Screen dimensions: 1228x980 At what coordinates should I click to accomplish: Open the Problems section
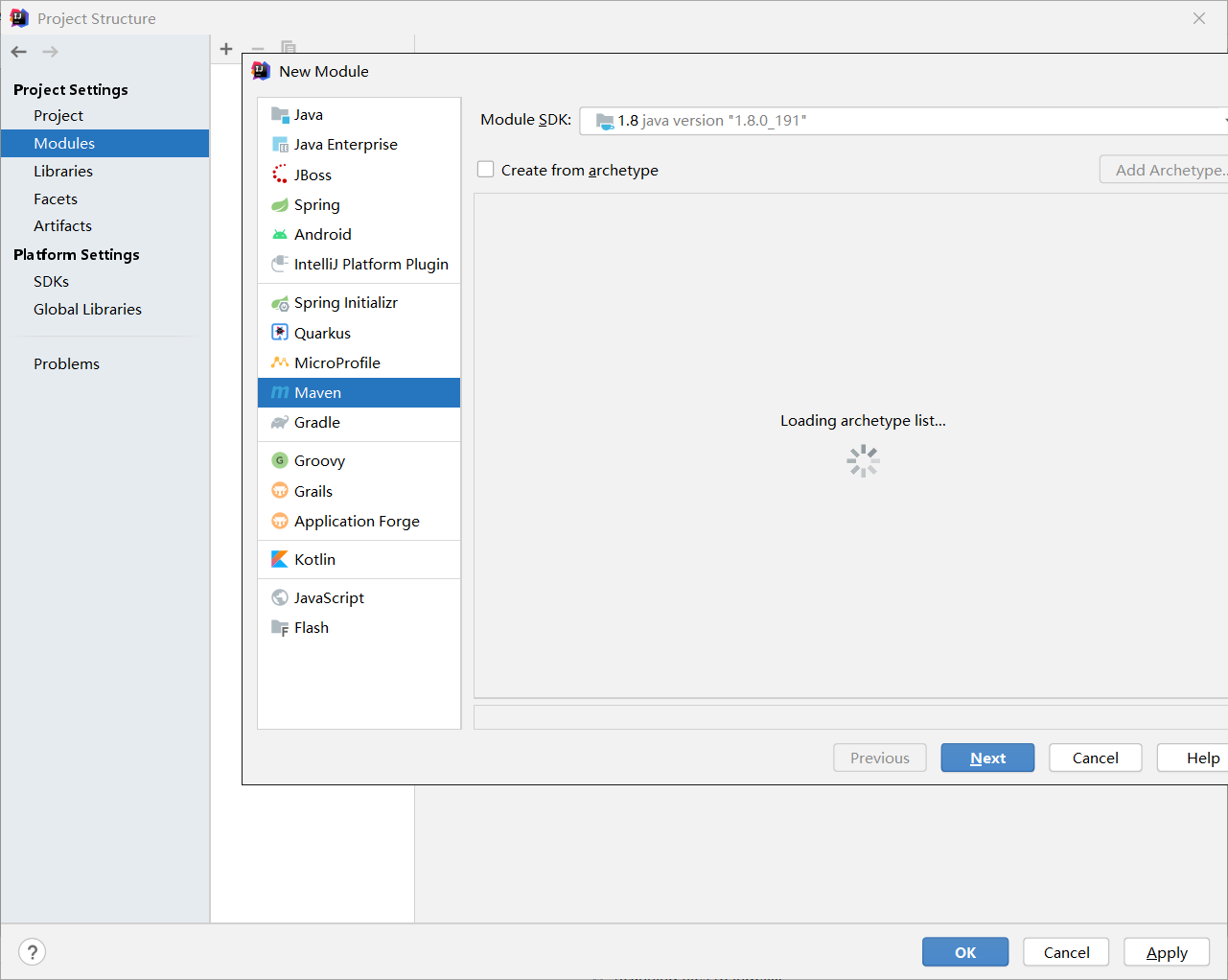point(66,363)
